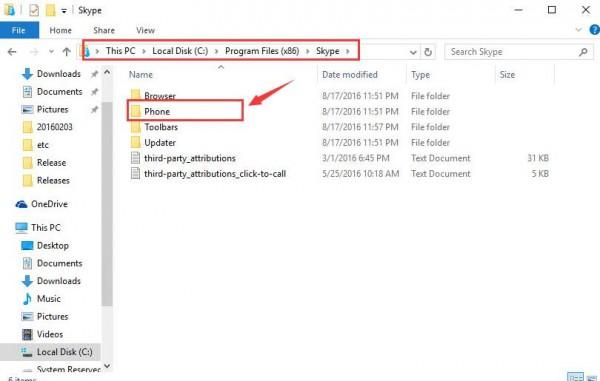The image size is (600, 381).
Task: Click the search magnifier icon
Action: pyautogui.click(x=583, y=52)
